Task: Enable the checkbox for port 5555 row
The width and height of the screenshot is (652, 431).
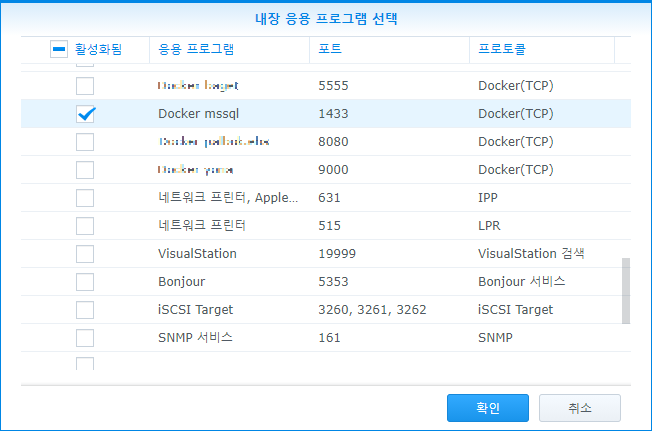Action: coord(85,86)
